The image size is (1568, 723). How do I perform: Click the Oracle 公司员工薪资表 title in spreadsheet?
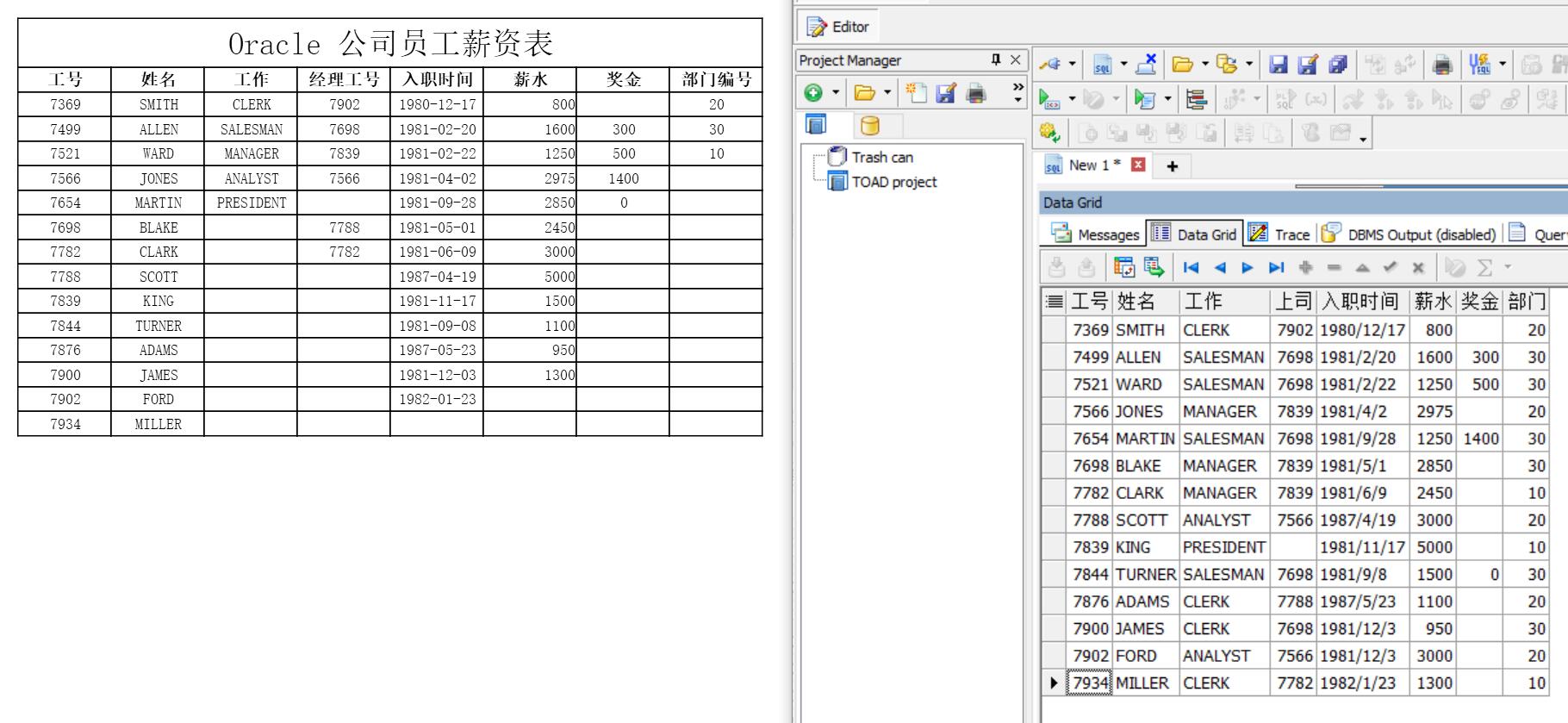(x=390, y=43)
